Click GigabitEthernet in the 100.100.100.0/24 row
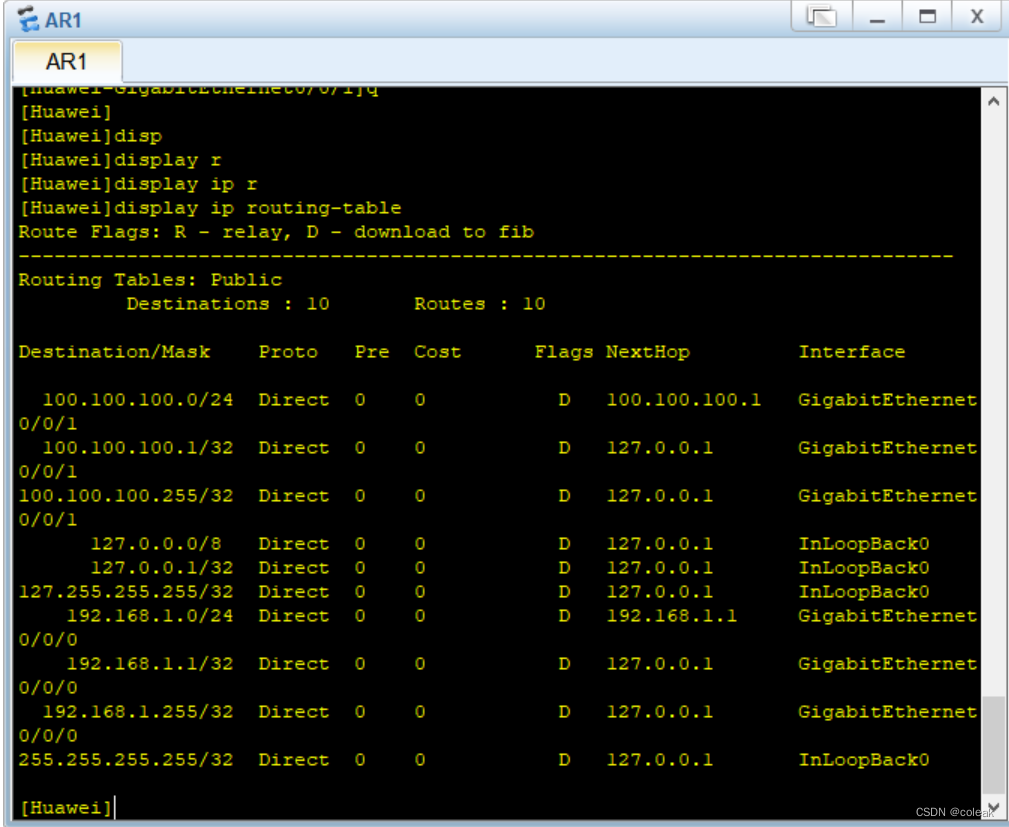 pyautogui.click(x=887, y=400)
